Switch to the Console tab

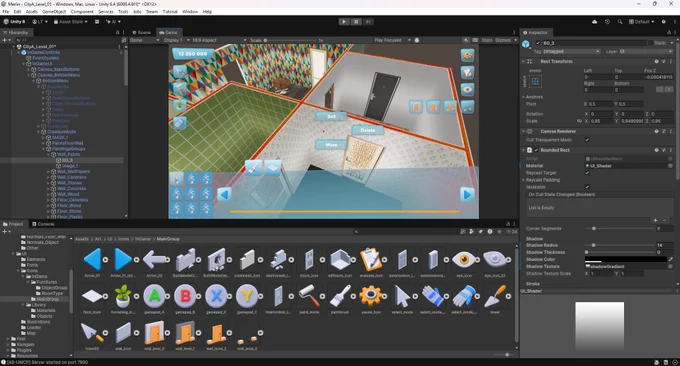pos(43,224)
